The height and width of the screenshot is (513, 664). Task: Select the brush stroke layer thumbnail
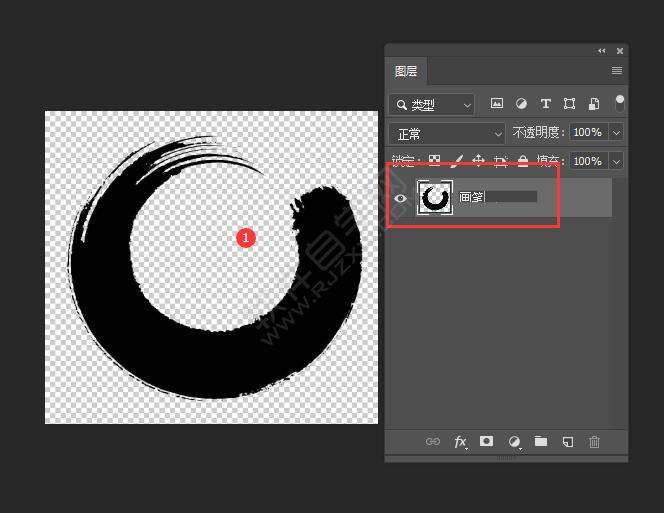(435, 197)
